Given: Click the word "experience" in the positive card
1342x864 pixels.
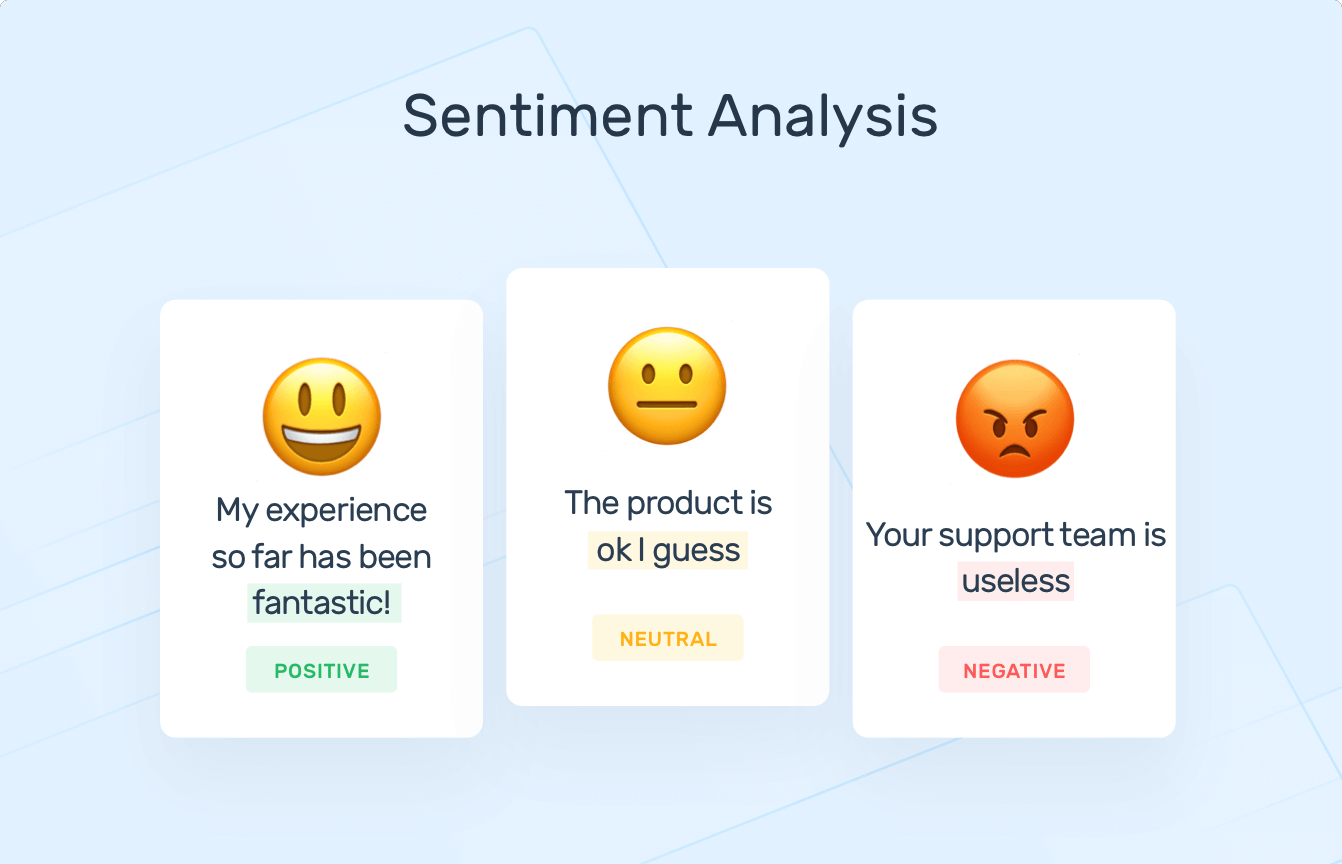Looking at the screenshot, I should point(347,511).
